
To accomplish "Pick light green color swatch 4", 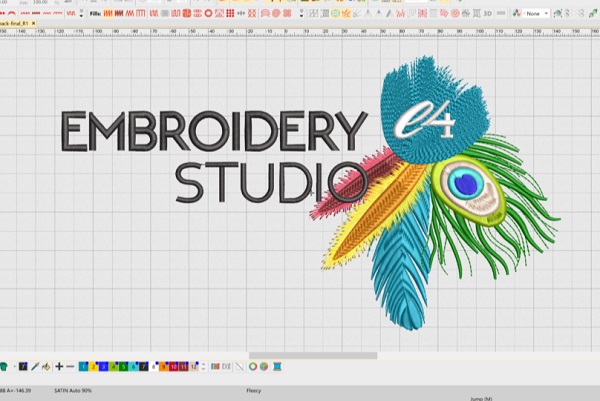I will pyautogui.click(x=113, y=367).
